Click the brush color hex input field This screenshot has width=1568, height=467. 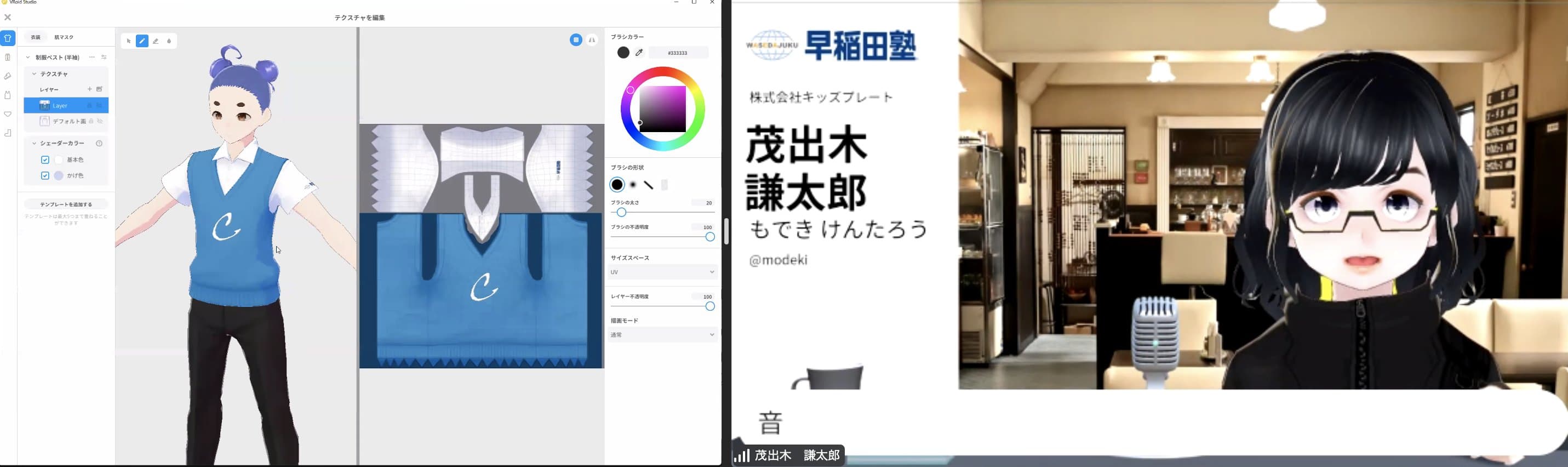[x=678, y=53]
